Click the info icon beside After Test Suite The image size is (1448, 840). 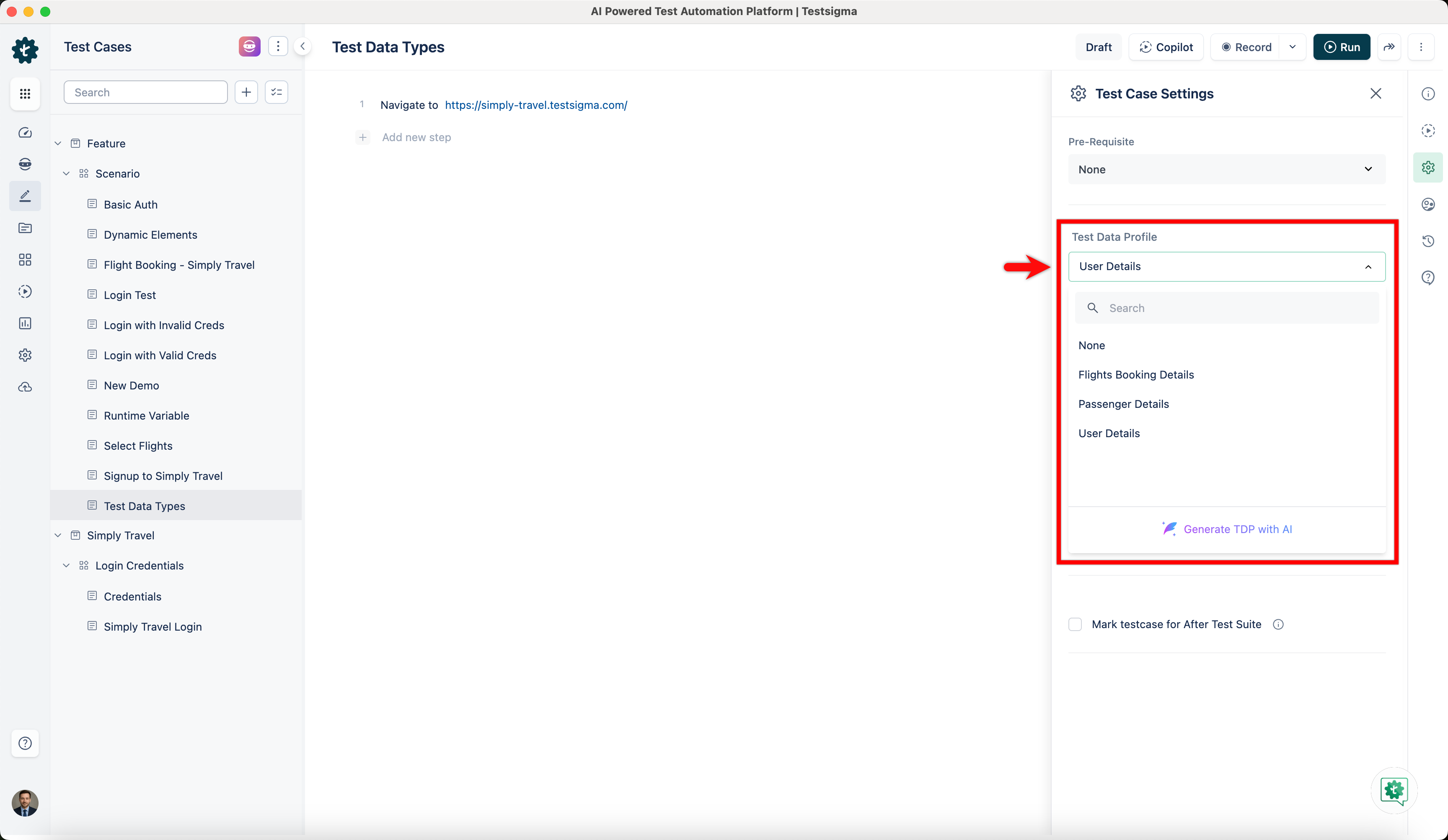(1278, 624)
